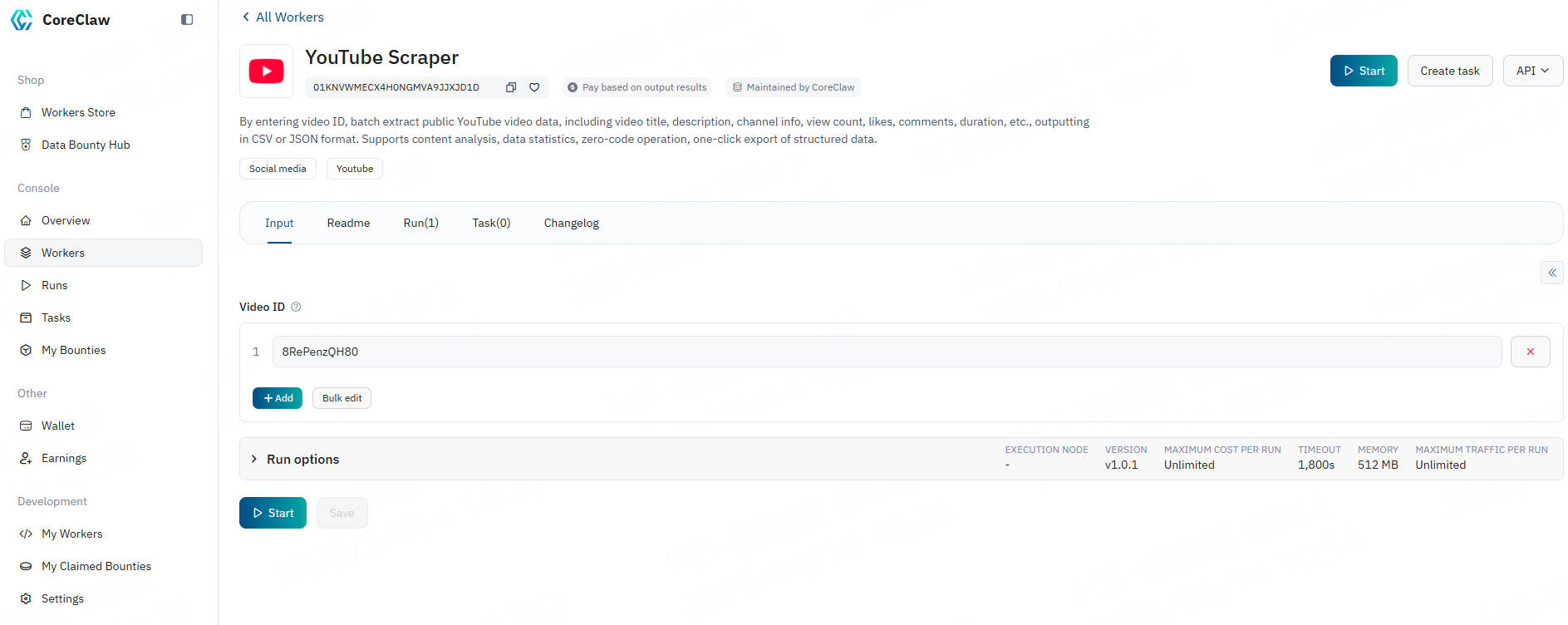The image size is (1568, 625).
Task: Favorite the worker with the heart icon
Action: (534, 87)
